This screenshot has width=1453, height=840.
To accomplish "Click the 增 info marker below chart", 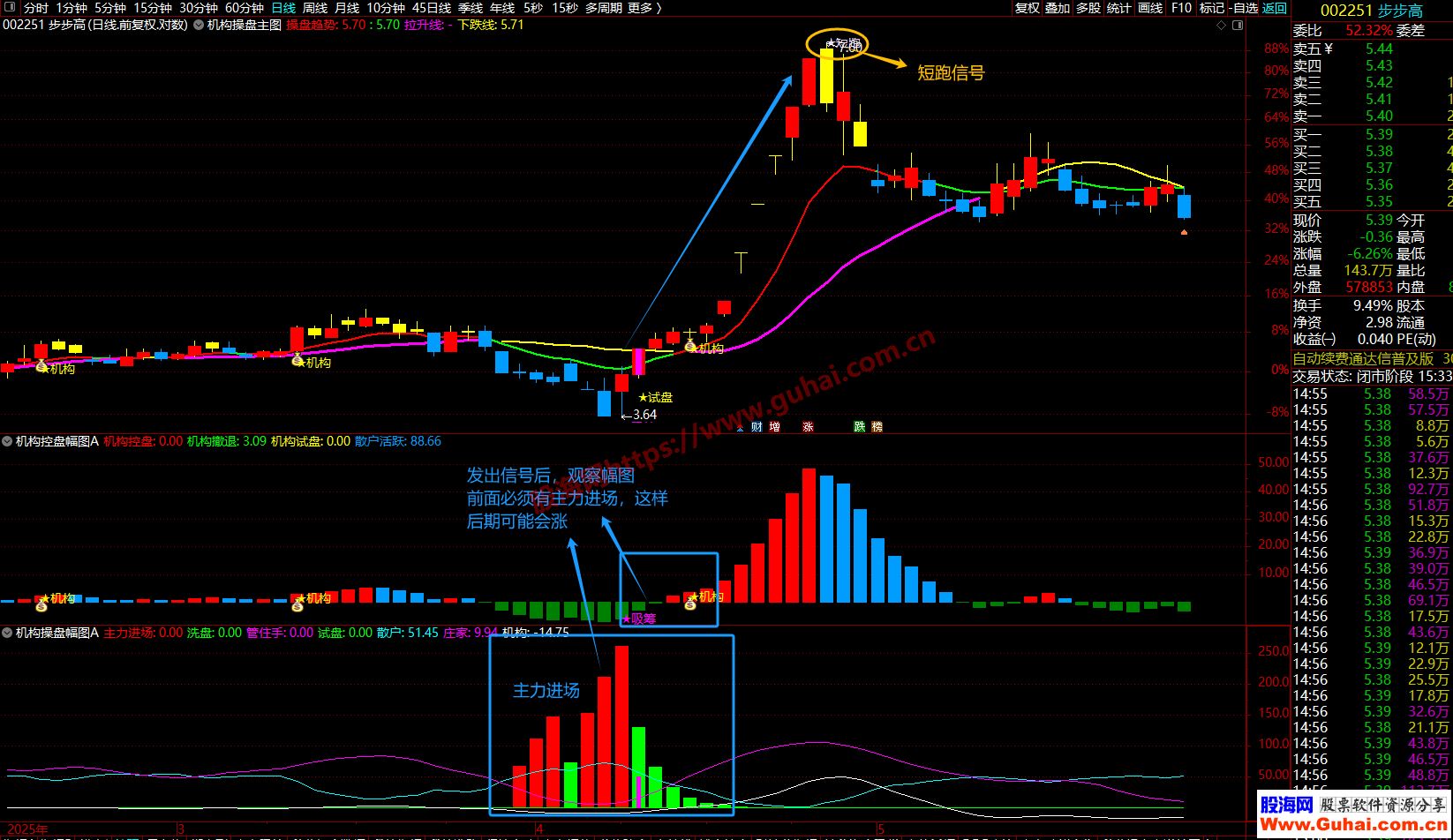I will tap(774, 427).
